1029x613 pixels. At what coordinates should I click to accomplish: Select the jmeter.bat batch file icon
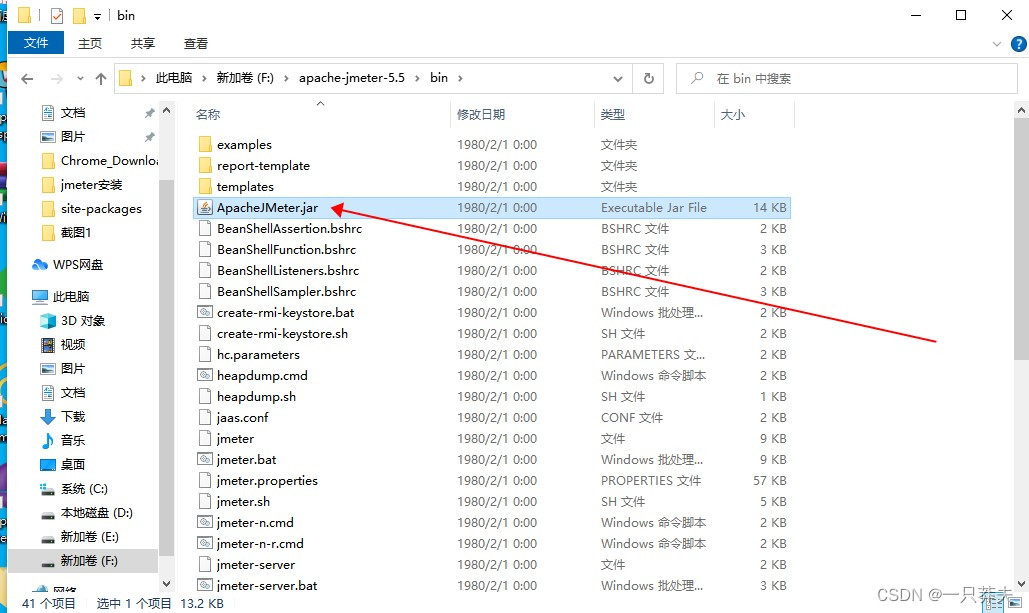point(205,459)
